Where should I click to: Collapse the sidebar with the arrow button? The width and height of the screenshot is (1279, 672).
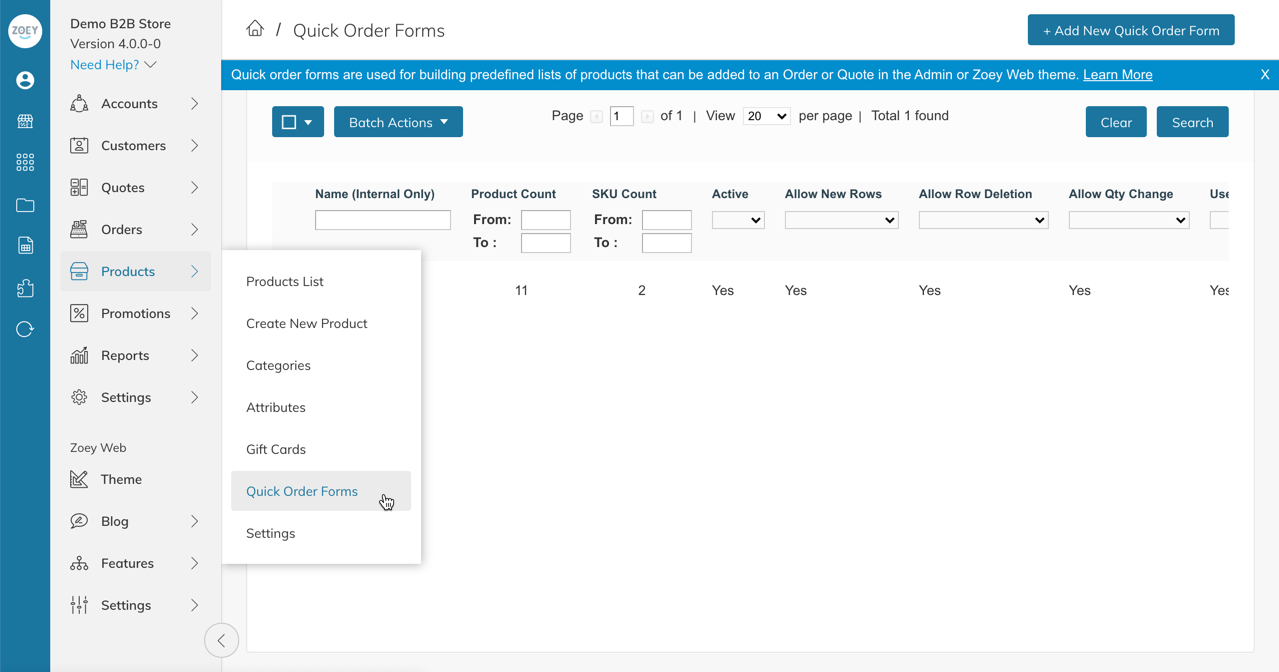tap(221, 640)
